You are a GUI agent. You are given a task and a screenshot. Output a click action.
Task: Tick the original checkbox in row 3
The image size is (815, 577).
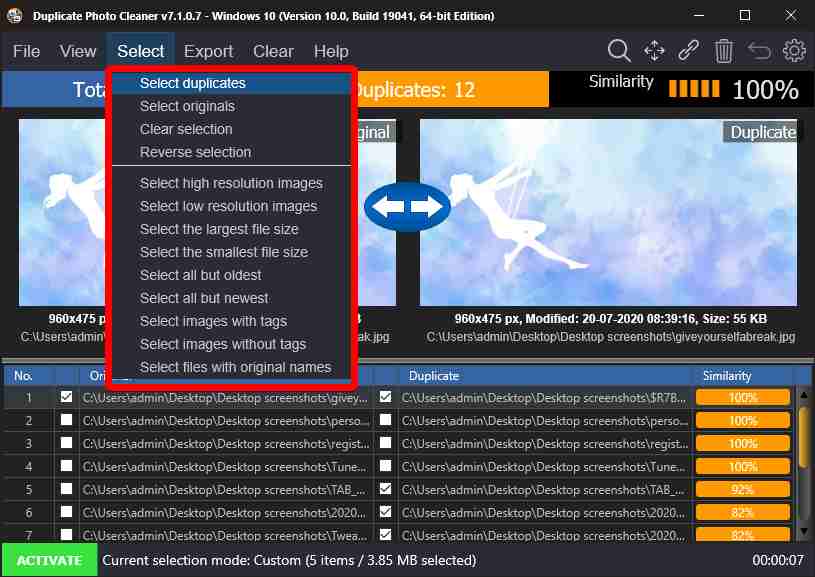click(x=66, y=443)
